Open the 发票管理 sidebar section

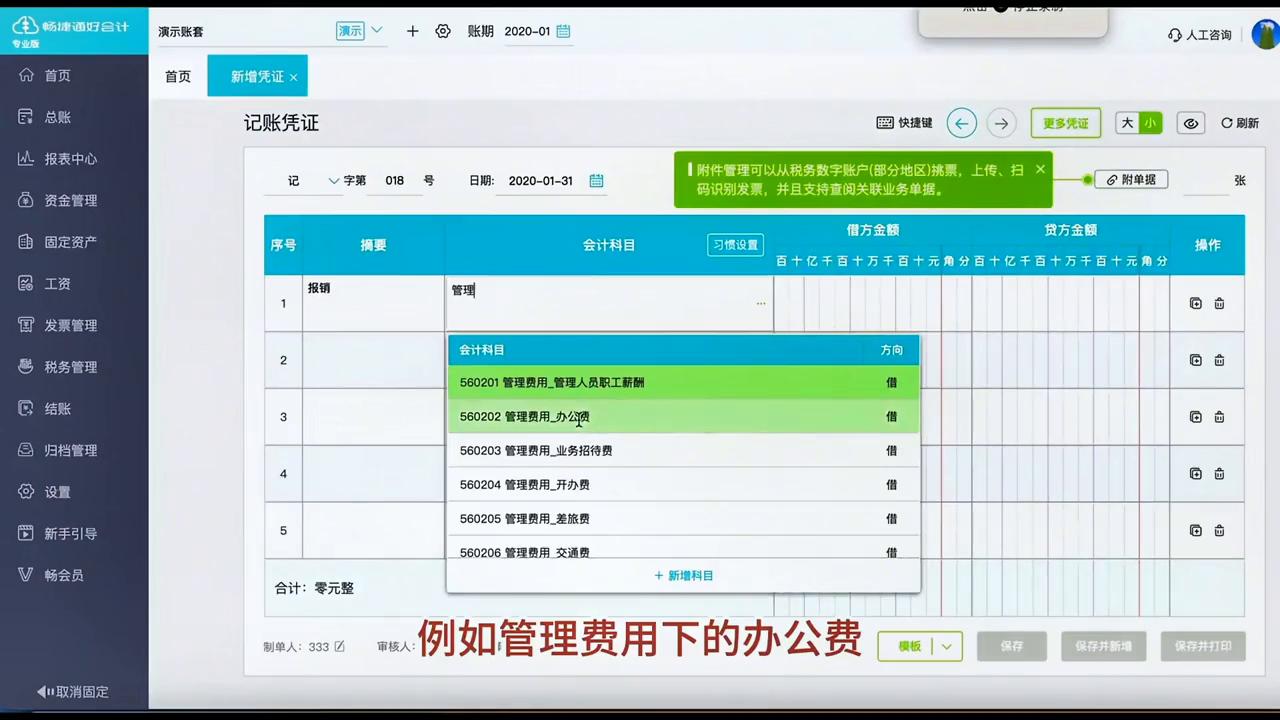coord(70,325)
